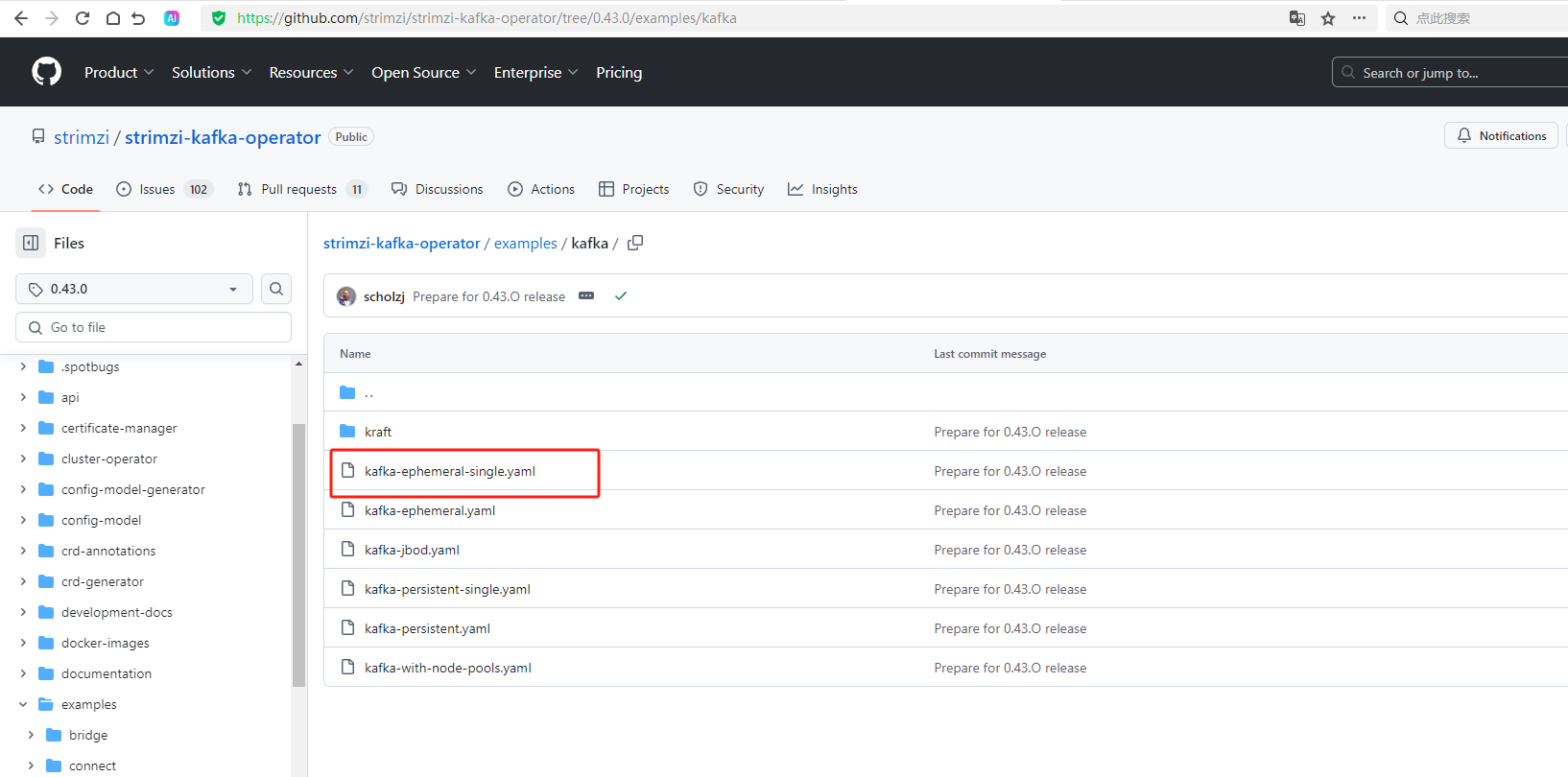Open kafka-persistent-single.yaml file
The width and height of the screenshot is (1568, 777).
coord(447,589)
